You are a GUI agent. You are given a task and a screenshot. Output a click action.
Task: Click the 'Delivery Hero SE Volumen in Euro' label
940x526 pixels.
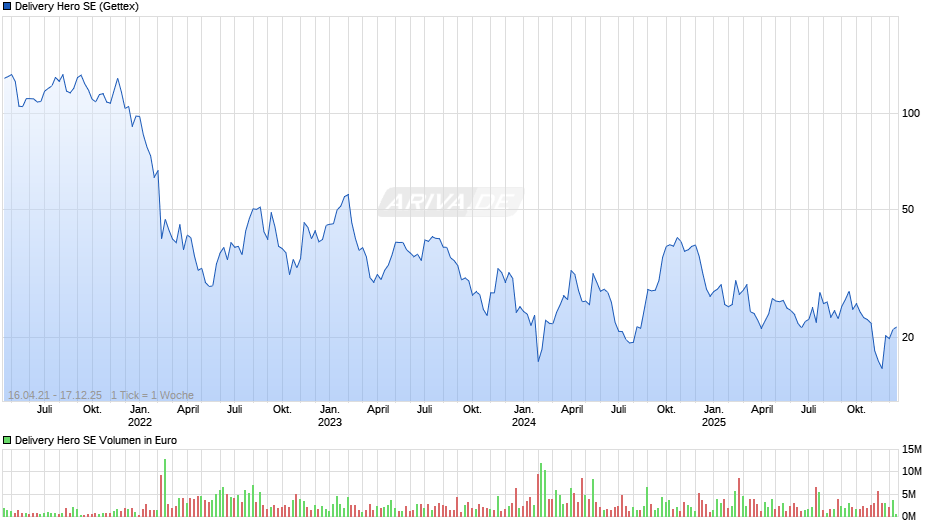[96, 440]
